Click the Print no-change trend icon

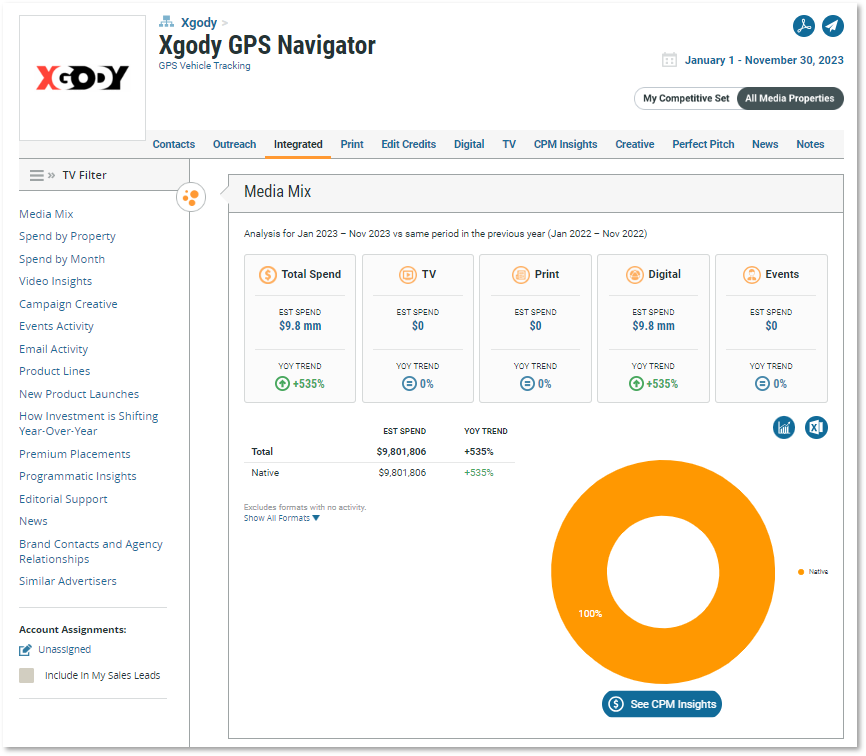(527, 383)
